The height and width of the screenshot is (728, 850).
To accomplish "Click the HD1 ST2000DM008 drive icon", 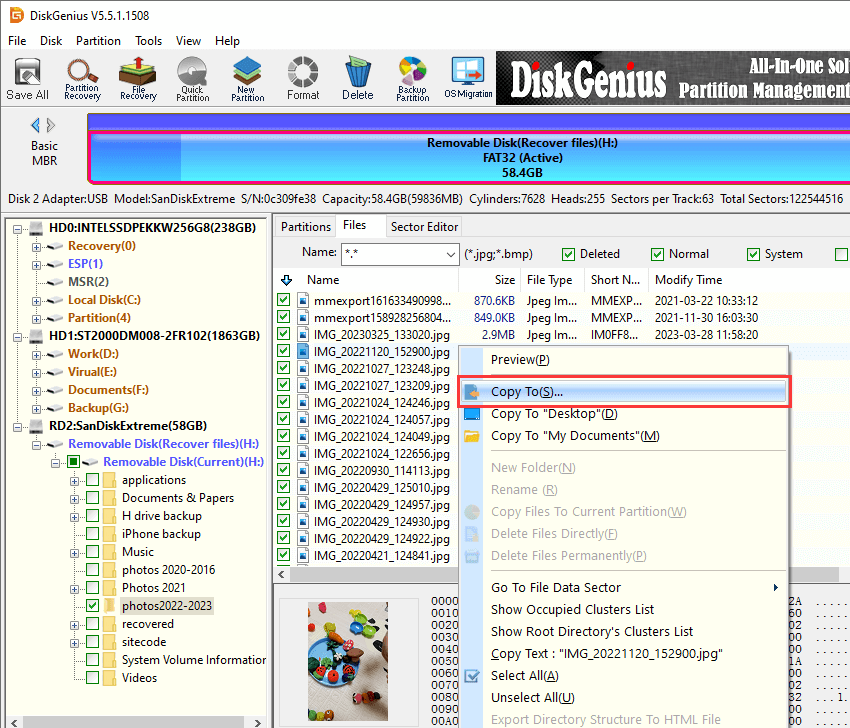I will click(x=36, y=336).
